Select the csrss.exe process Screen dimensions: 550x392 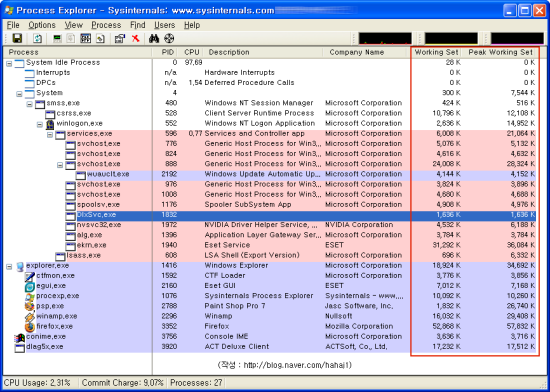[x=74, y=113]
